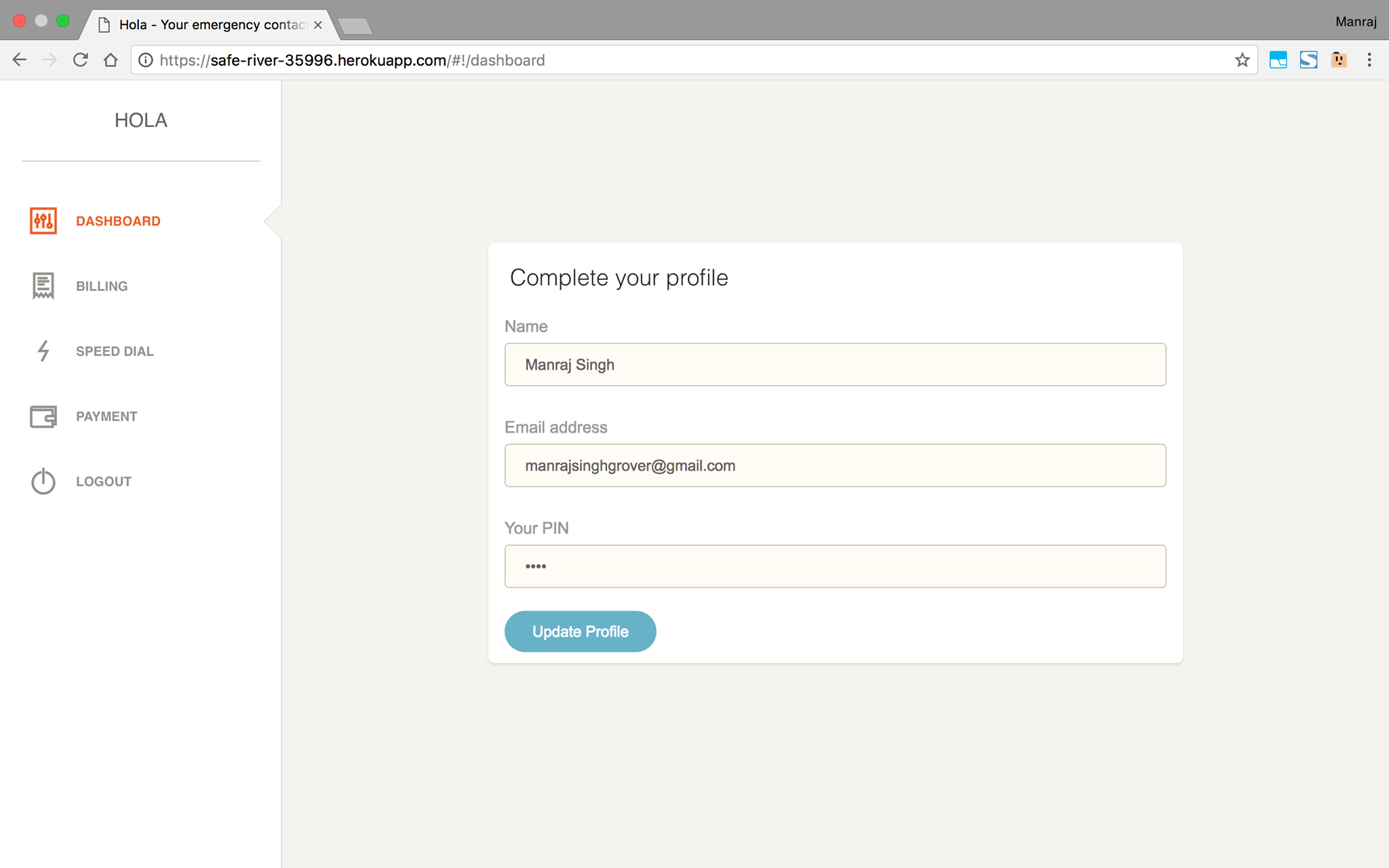Image resolution: width=1389 pixels, height=868 pixels.
Task: Click the site info icon in address bar
Action: [x=145, y=60]
